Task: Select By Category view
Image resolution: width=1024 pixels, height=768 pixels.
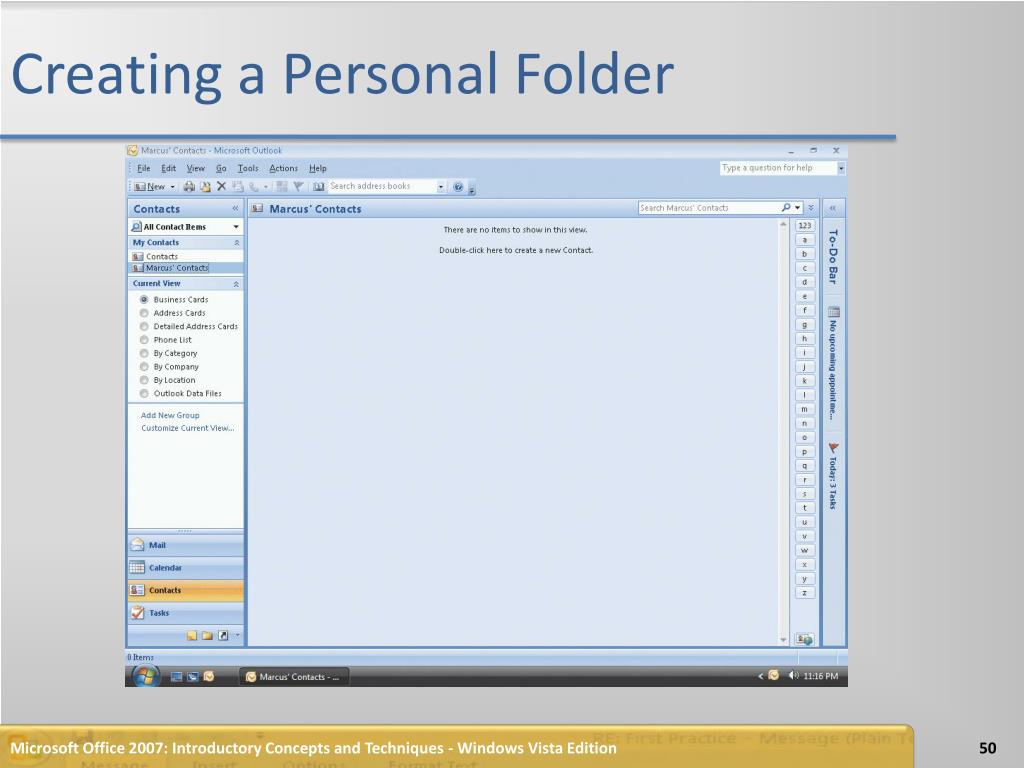Action: pos(144,353)
